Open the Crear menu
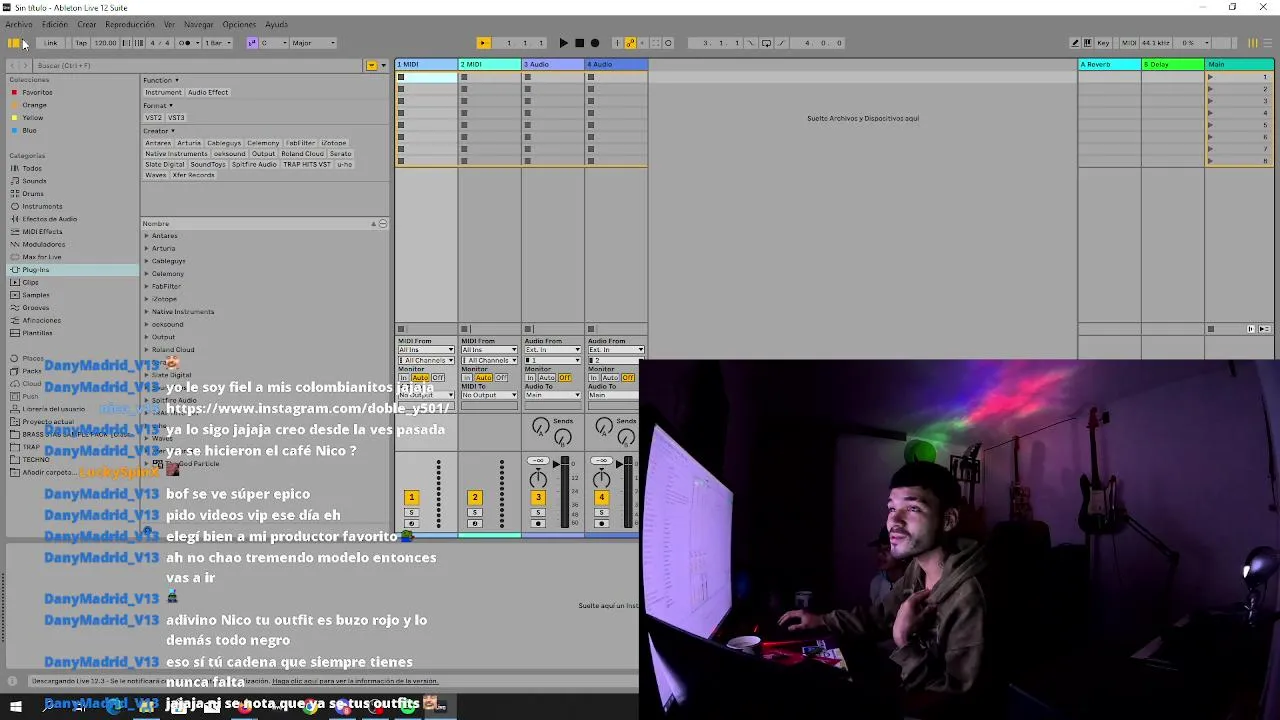Viewport: 1280px width, 720px height. tap(87, 24)
